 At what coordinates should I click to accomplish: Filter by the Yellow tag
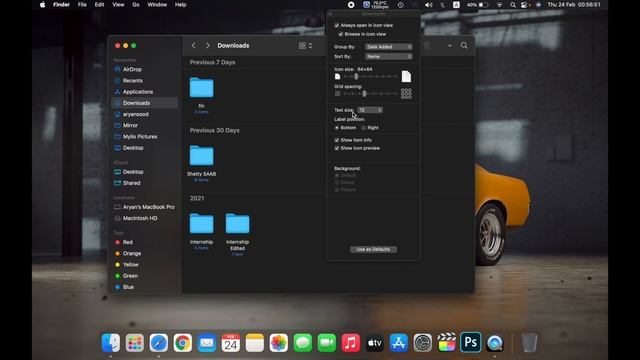(x=130, y=264)
